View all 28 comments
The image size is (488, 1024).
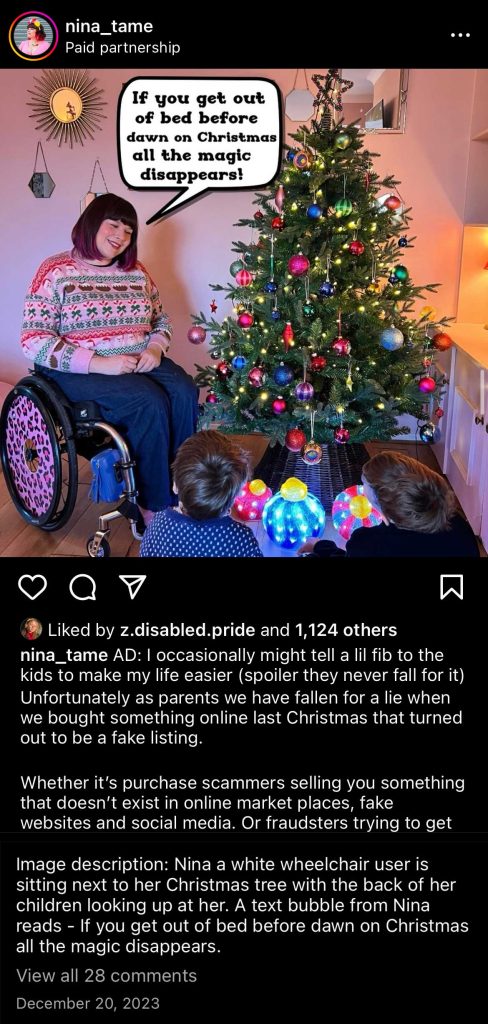106,976
